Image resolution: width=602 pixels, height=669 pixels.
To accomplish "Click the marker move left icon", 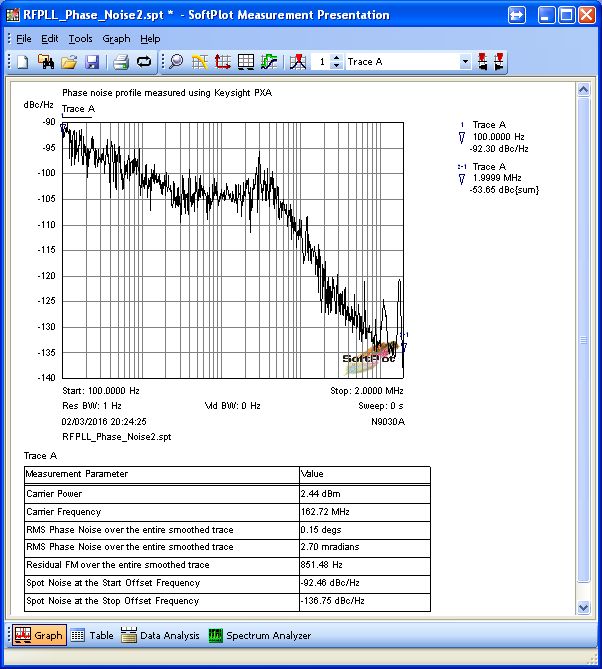I will point(483,62).
